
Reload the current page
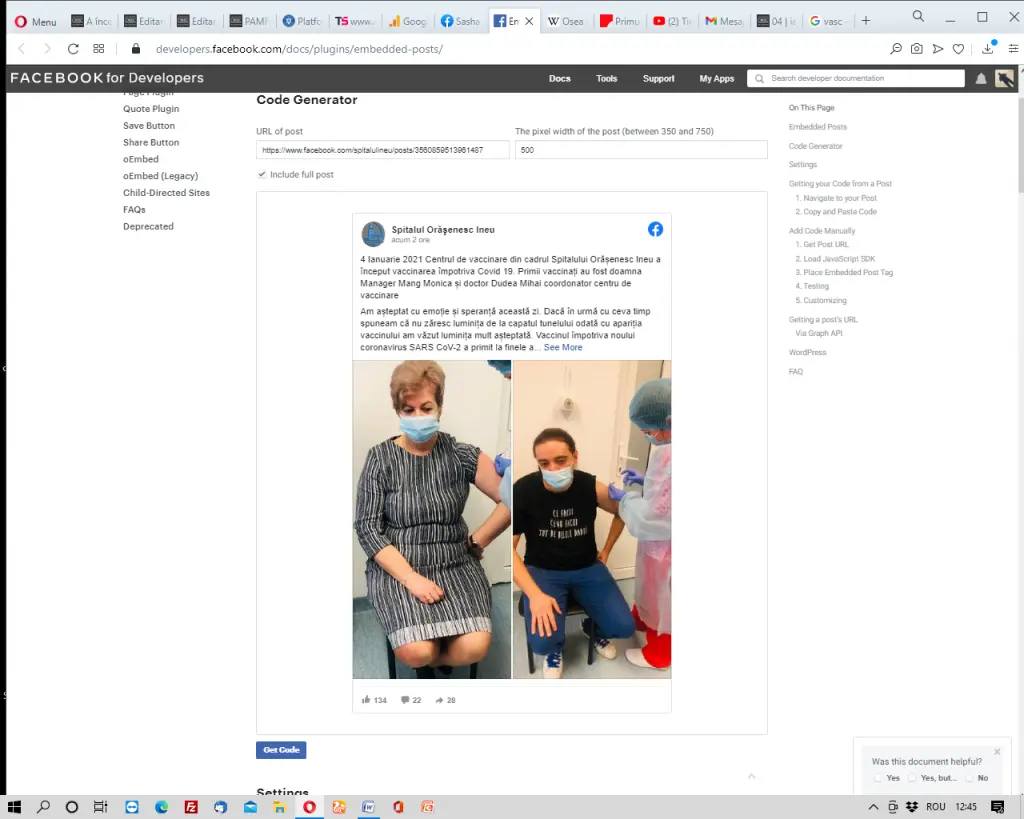click(x=73, y=49)
